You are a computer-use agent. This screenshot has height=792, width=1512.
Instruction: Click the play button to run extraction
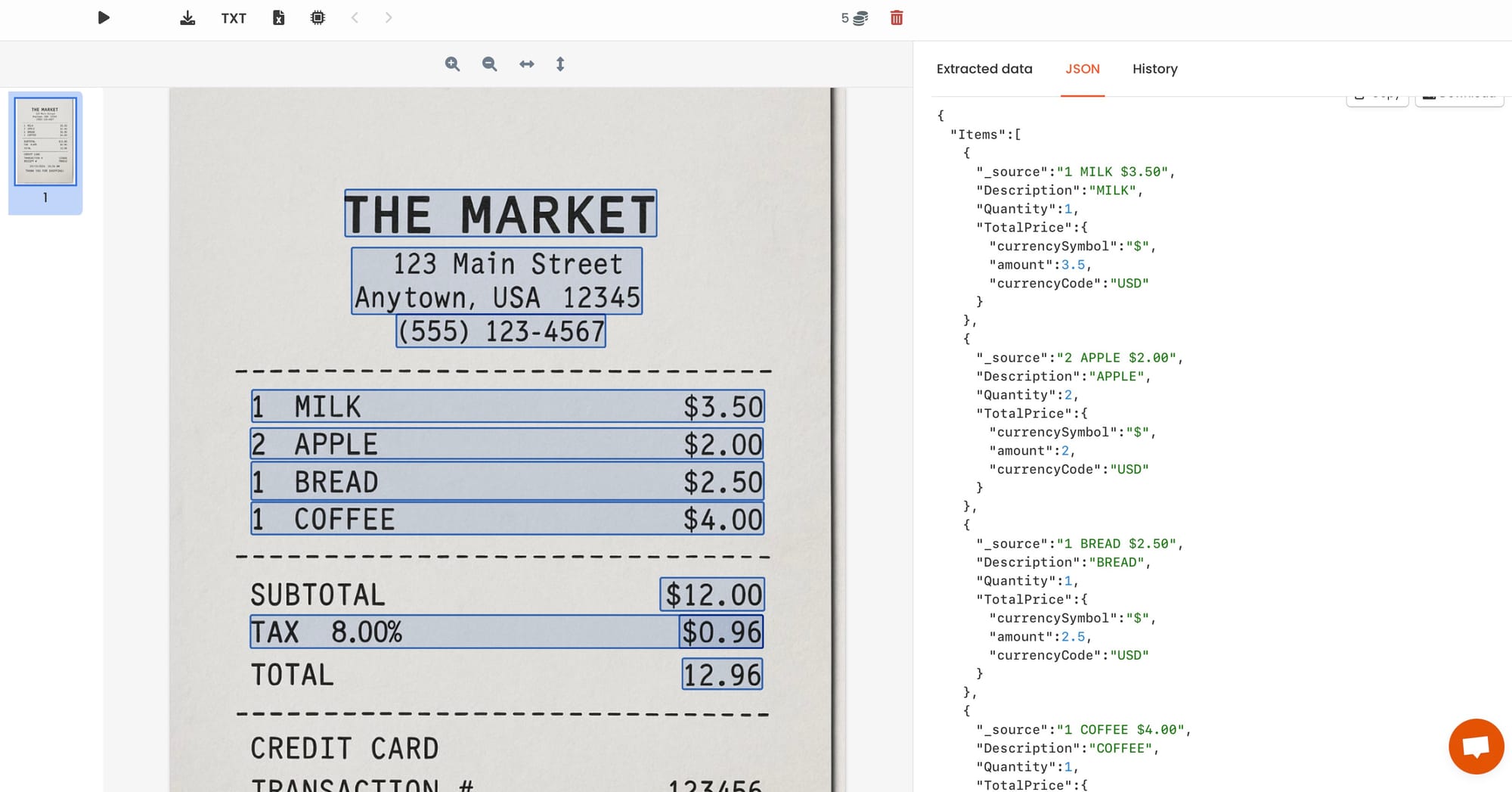[104, 17]
